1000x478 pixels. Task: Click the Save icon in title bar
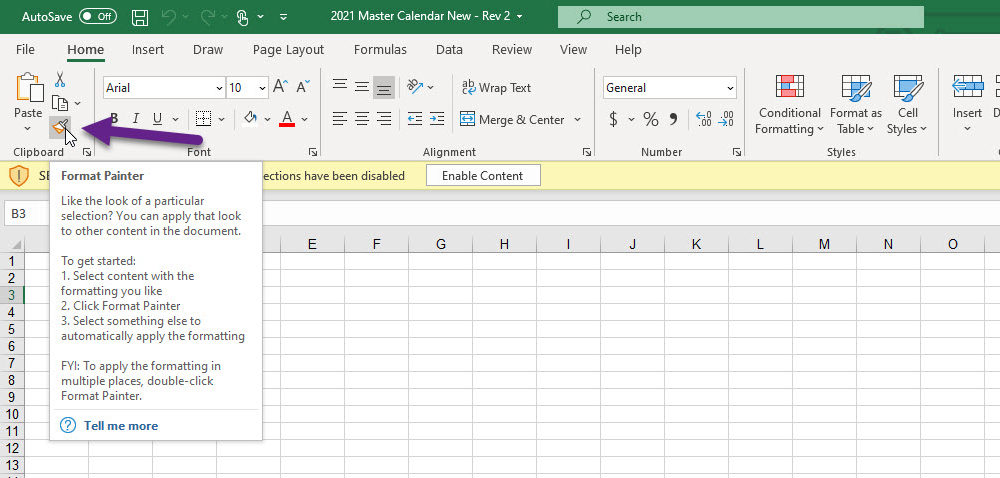140,17
